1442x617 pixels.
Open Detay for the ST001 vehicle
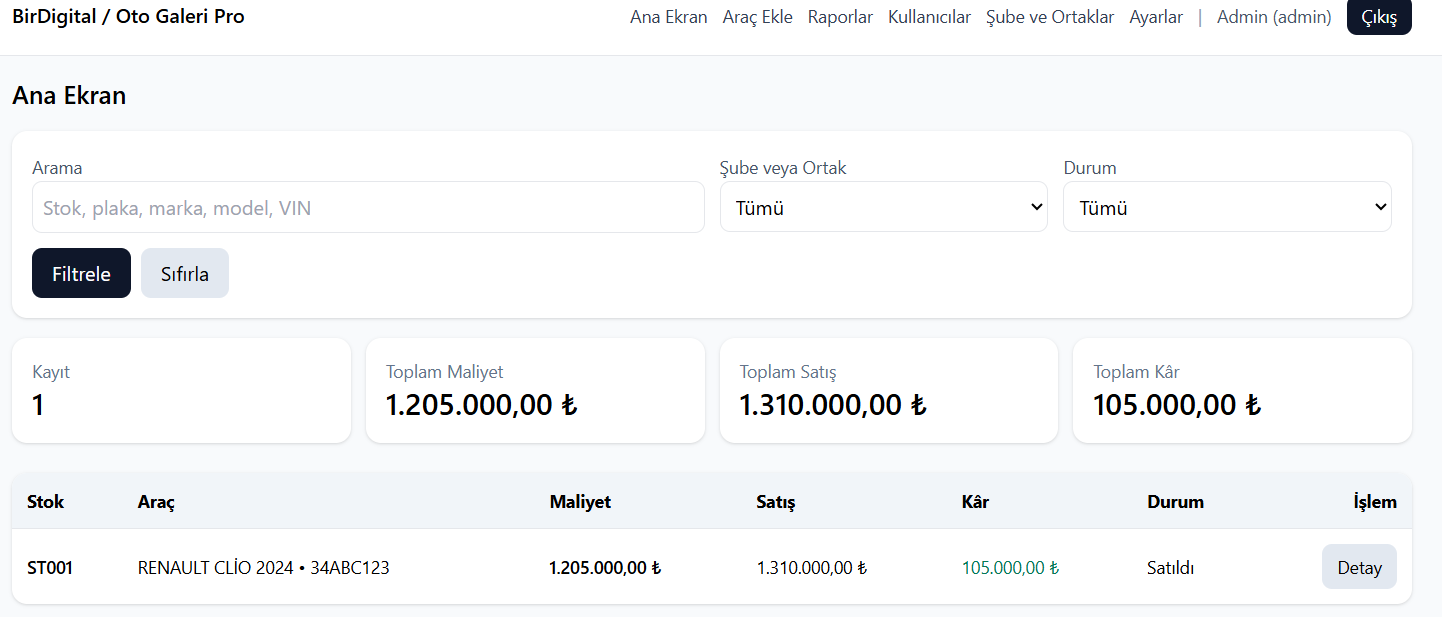(x=1358, y=567)
